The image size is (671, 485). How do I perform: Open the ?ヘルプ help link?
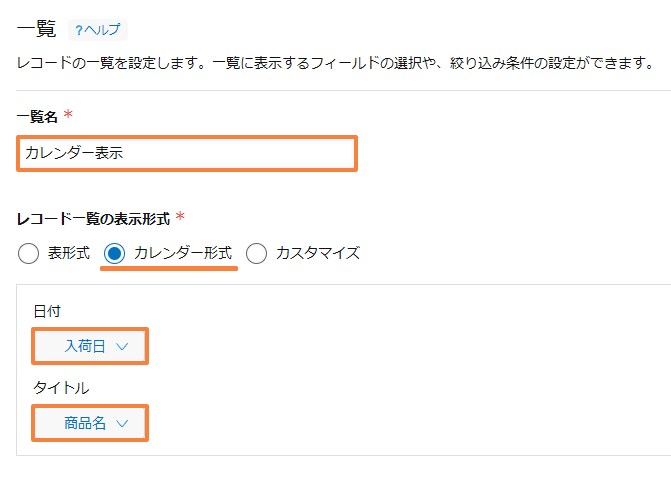(x=98, y=30)
